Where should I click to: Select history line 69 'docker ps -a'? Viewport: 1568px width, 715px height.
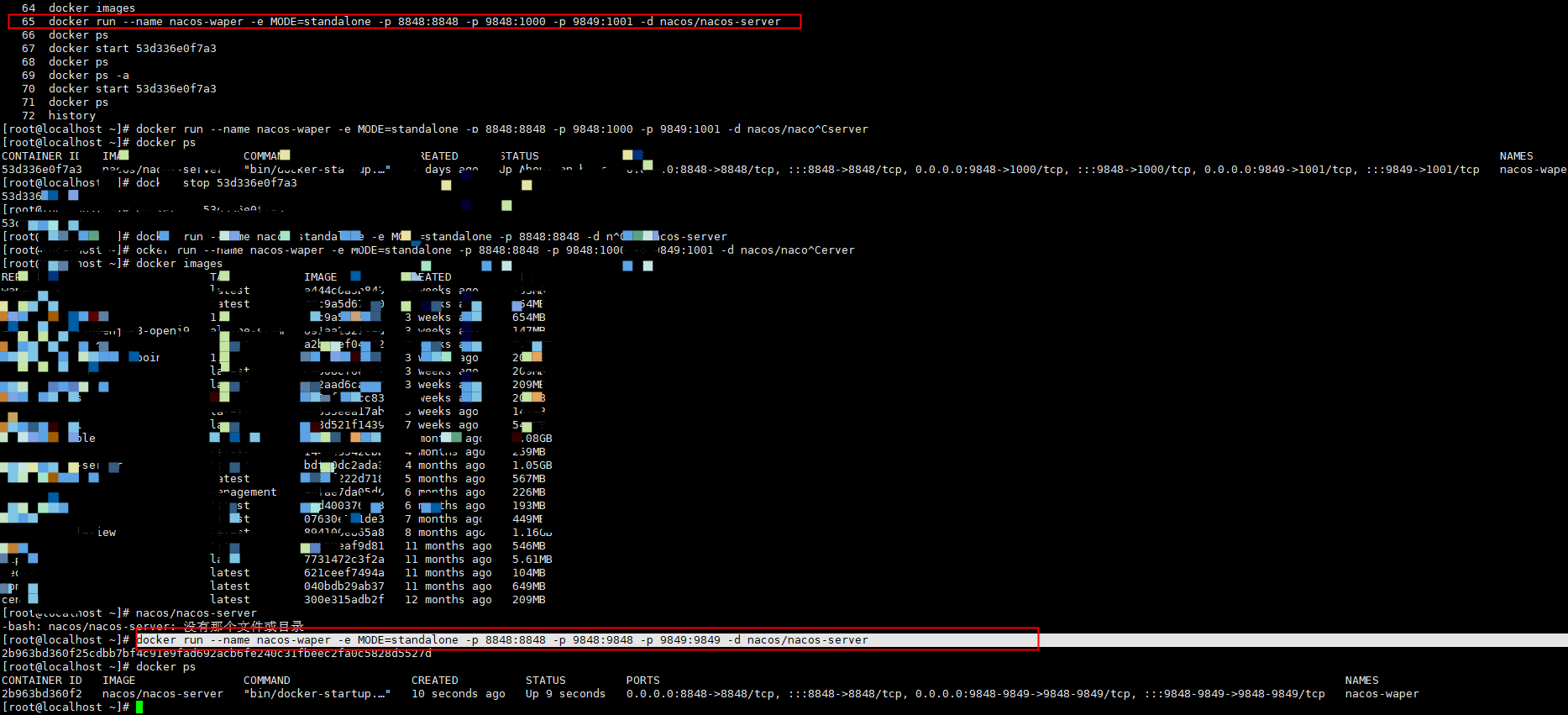pos(88,75)
